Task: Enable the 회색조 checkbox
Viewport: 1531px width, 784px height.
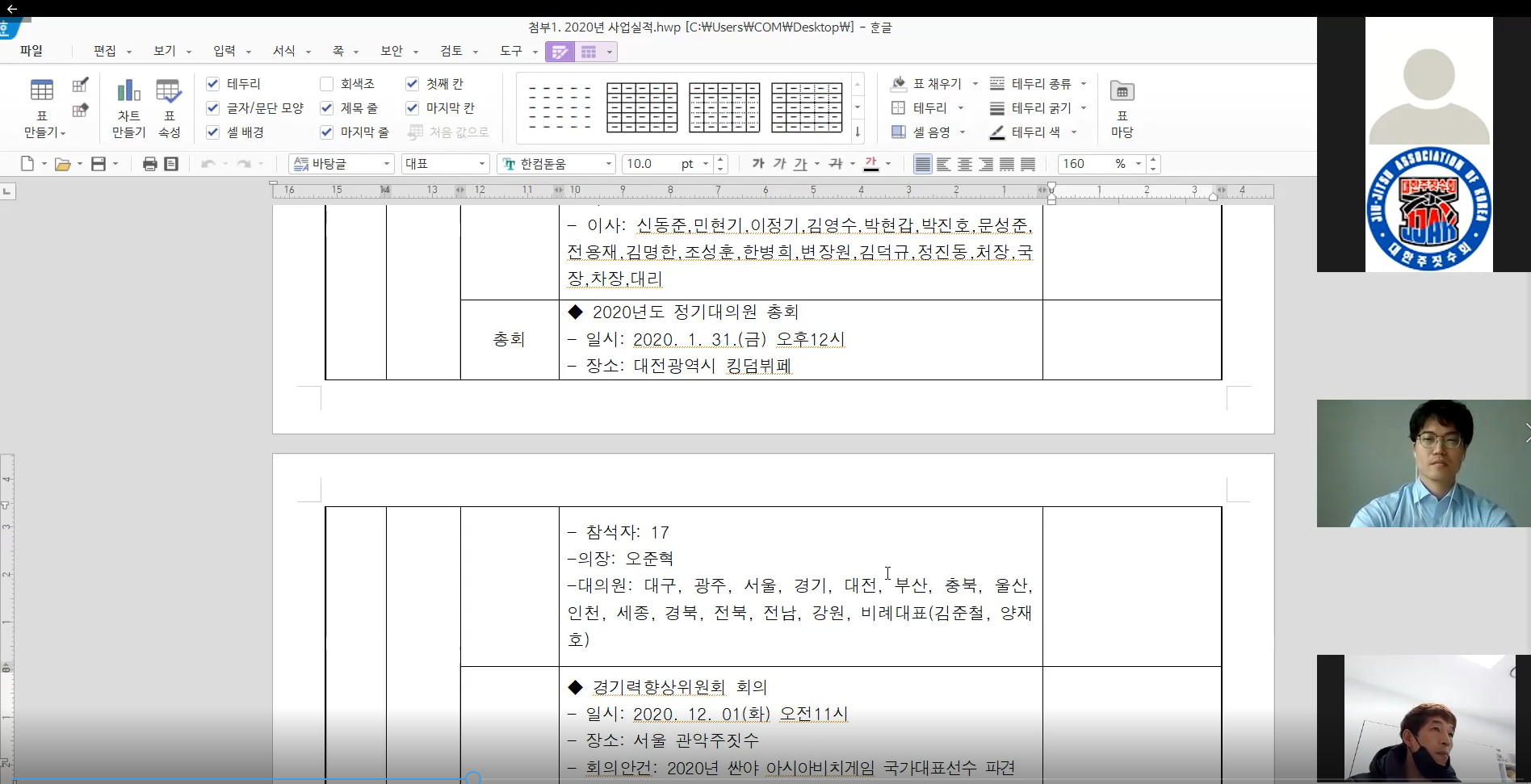Action: point(327,84)
